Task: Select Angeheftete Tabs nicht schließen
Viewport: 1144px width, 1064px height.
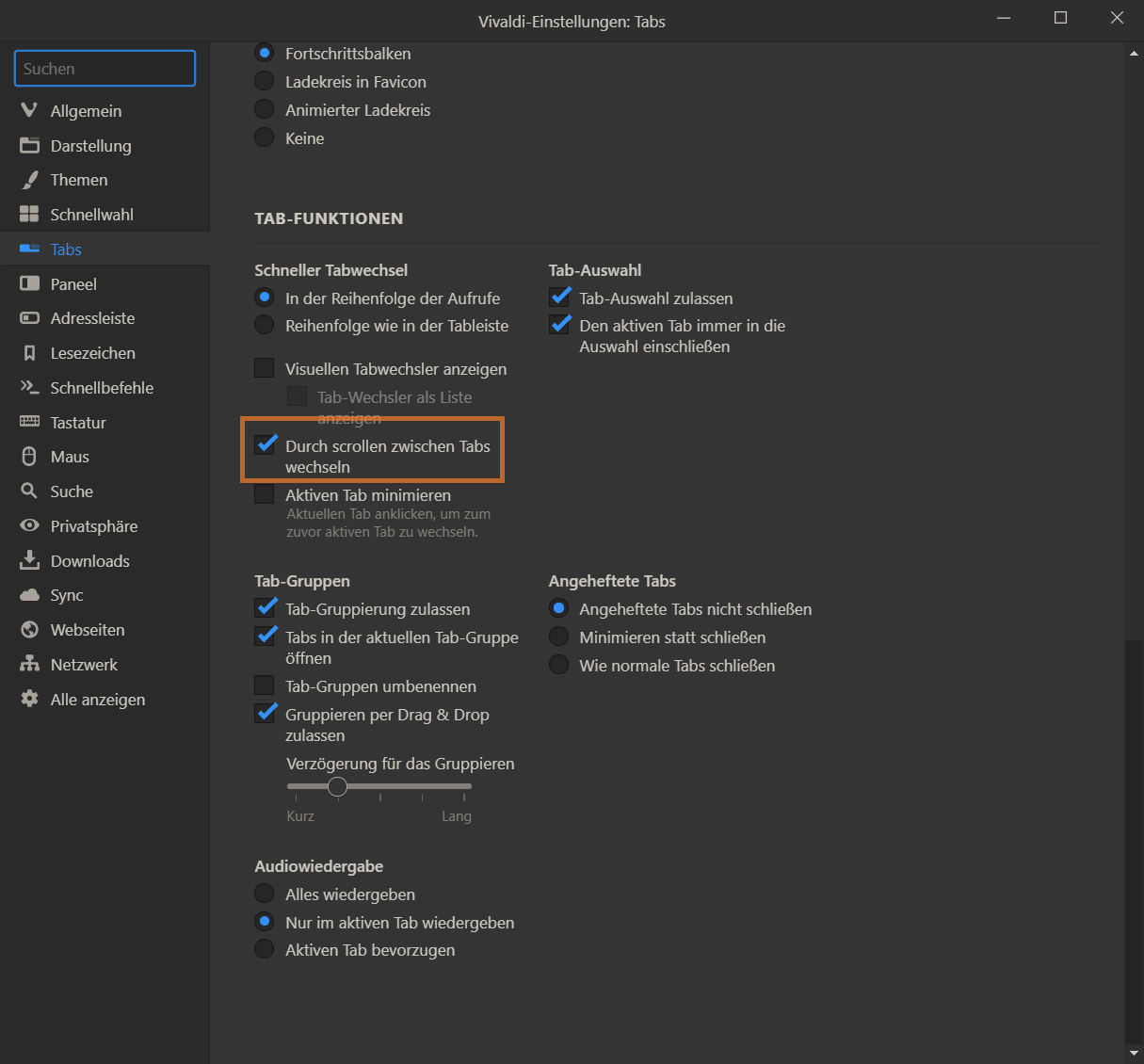Action: (559, 608)
